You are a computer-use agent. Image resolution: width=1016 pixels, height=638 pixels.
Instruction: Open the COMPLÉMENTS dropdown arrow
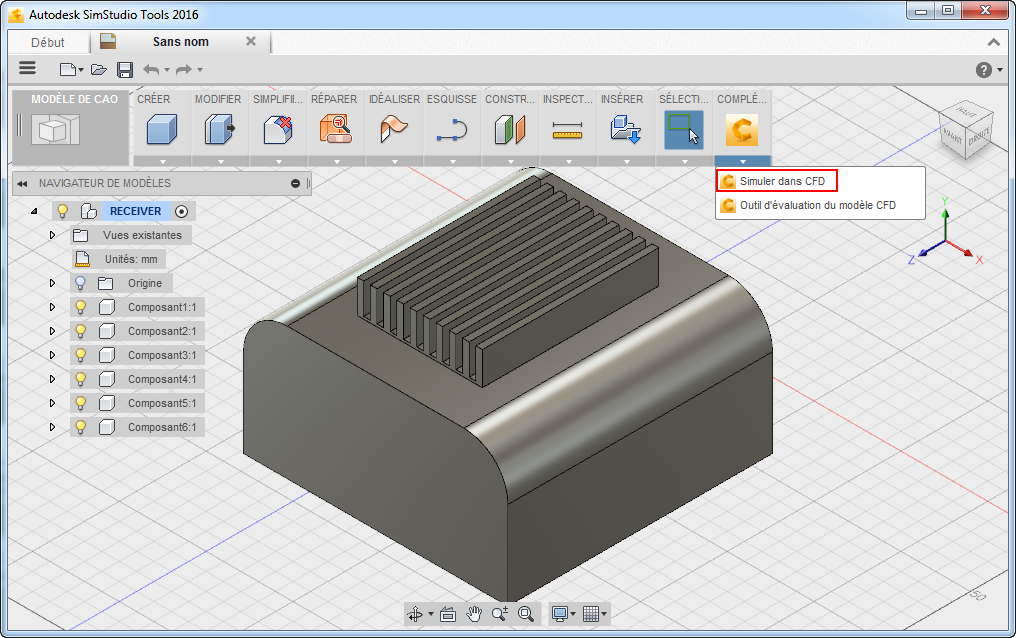click(x=743, y=161)
